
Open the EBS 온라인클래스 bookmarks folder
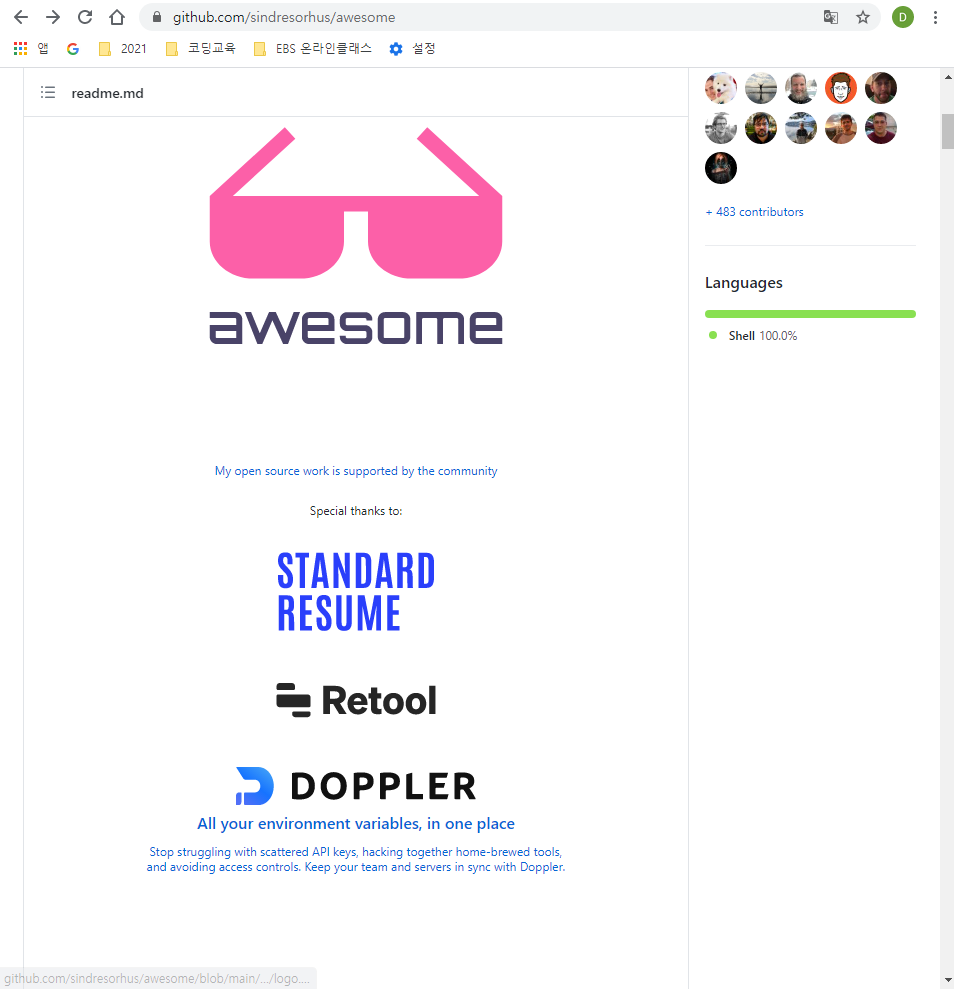pos(313,49)
